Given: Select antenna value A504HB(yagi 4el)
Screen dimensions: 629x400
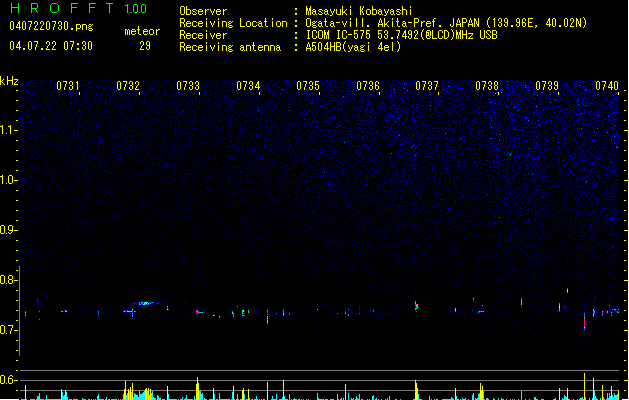Looking at the screenshot, I should pos(353,47).
